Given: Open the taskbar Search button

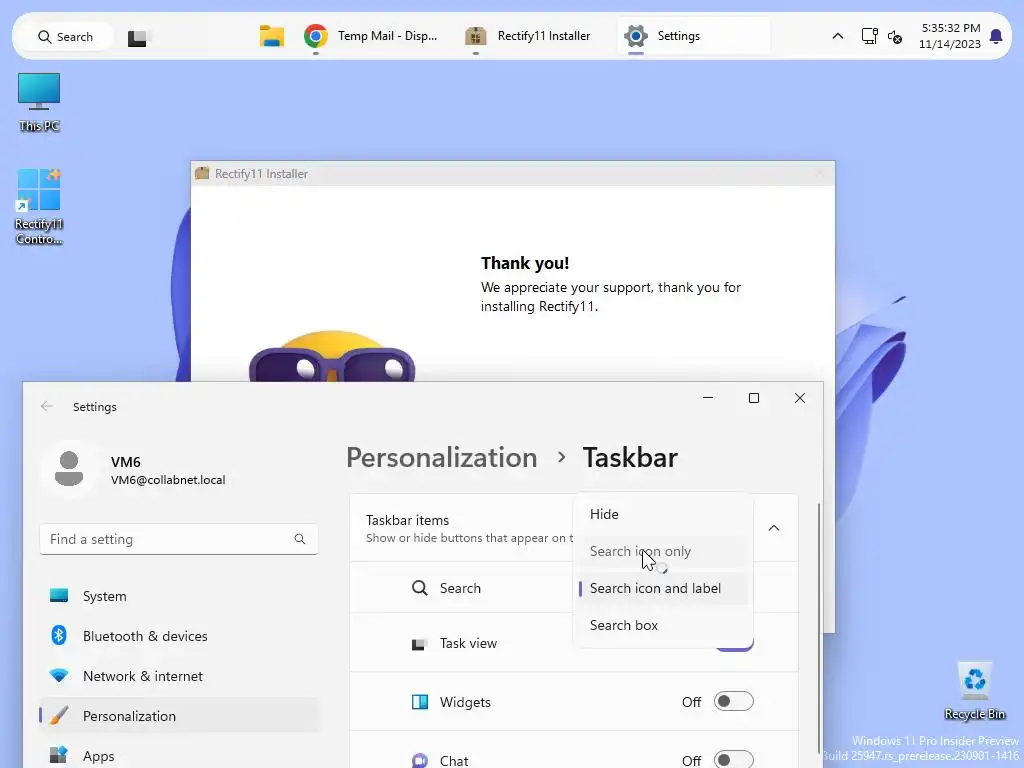Looking at the screenshot, I should [65, 37].
